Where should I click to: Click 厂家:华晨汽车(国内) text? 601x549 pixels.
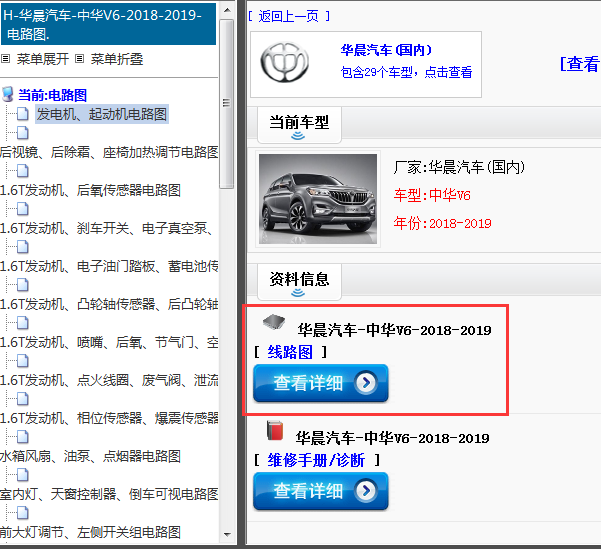point(459,167)
